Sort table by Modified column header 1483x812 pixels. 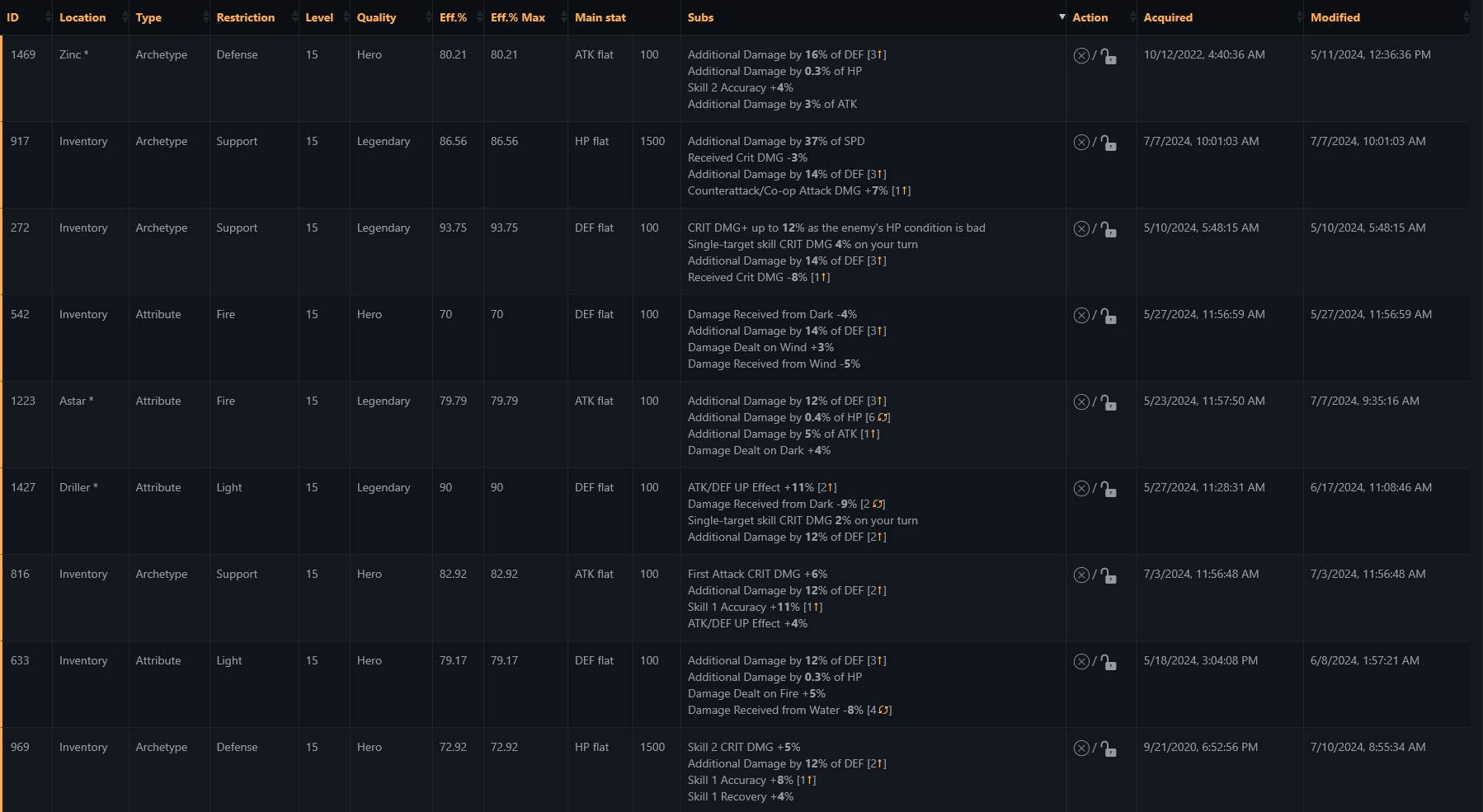click(x=1335, y=17)
